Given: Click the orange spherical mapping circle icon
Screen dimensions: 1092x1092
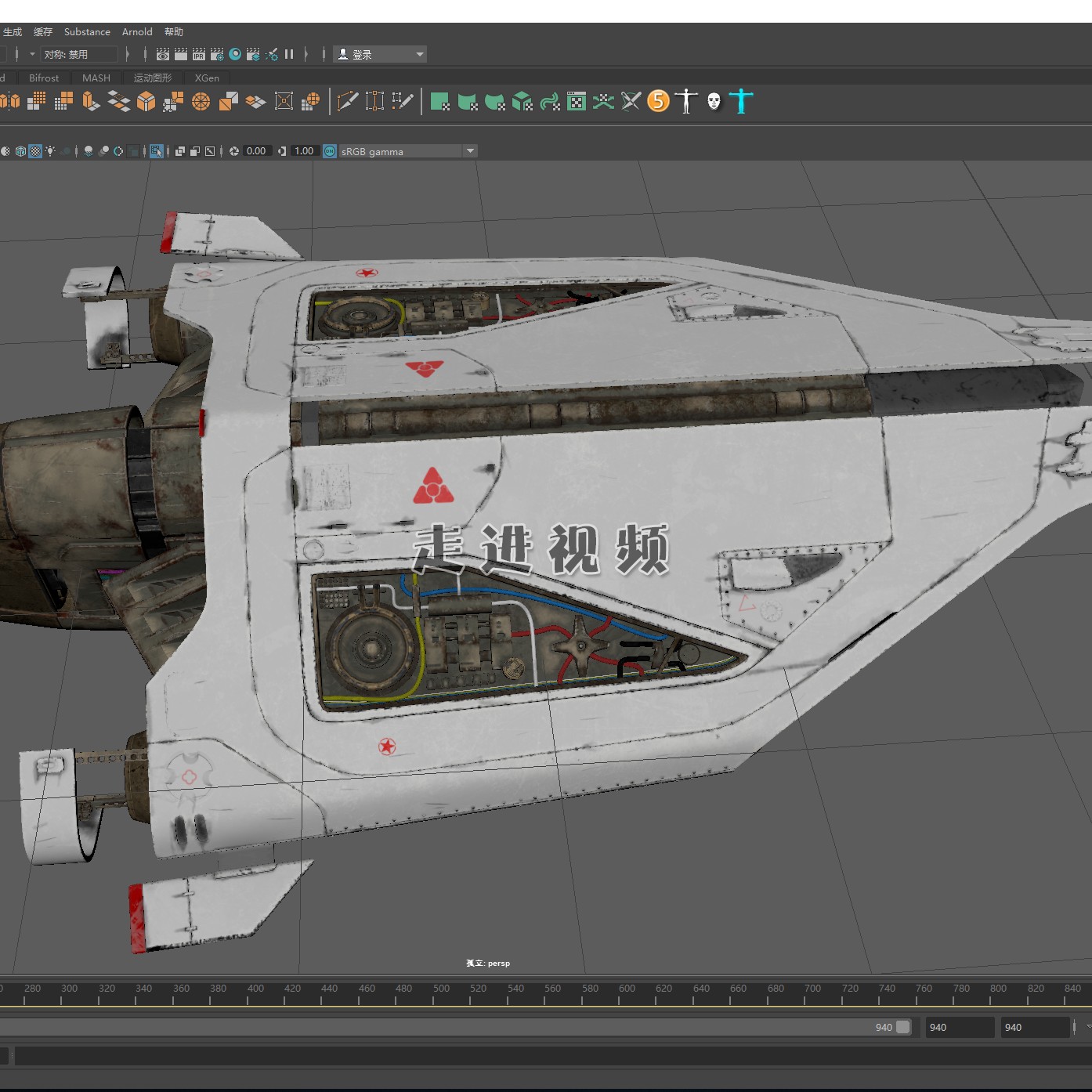Looking at the screenshot, I should [201, 101].
